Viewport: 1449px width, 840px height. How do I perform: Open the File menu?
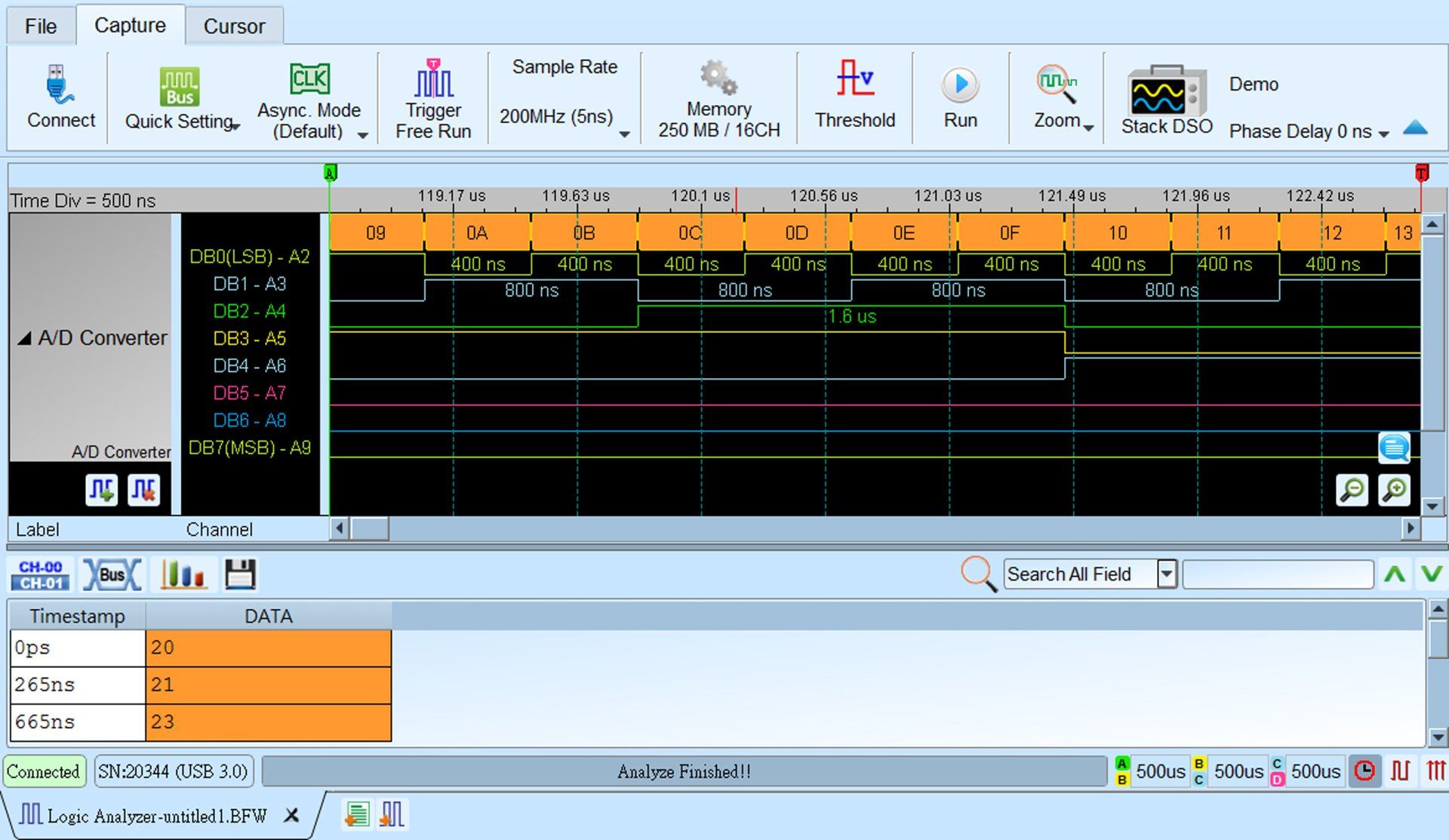[40, 25]
